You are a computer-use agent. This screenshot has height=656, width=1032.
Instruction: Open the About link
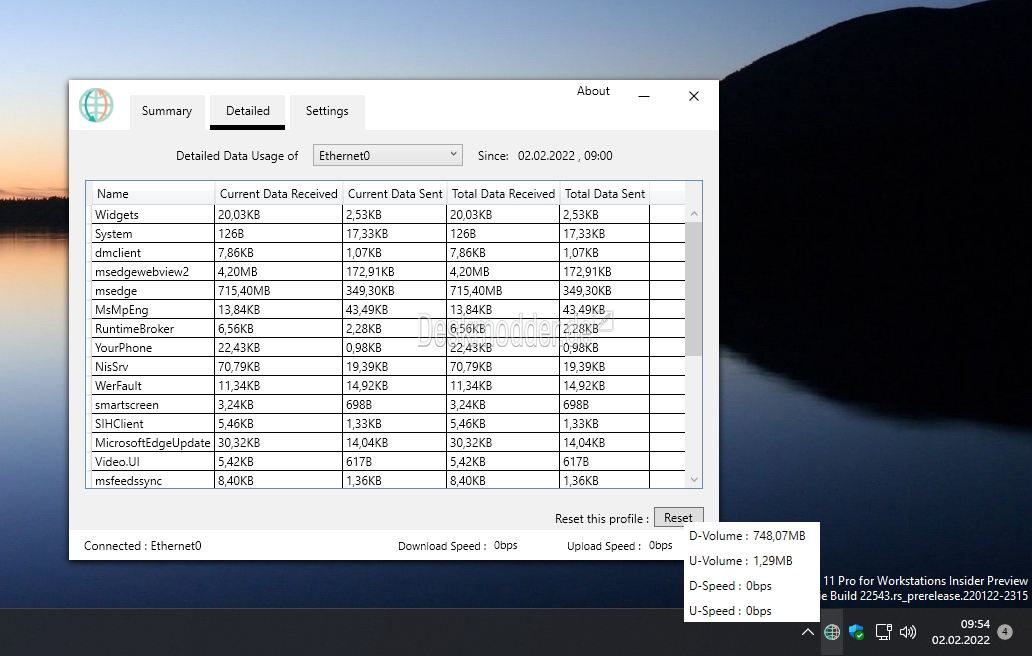593,91
